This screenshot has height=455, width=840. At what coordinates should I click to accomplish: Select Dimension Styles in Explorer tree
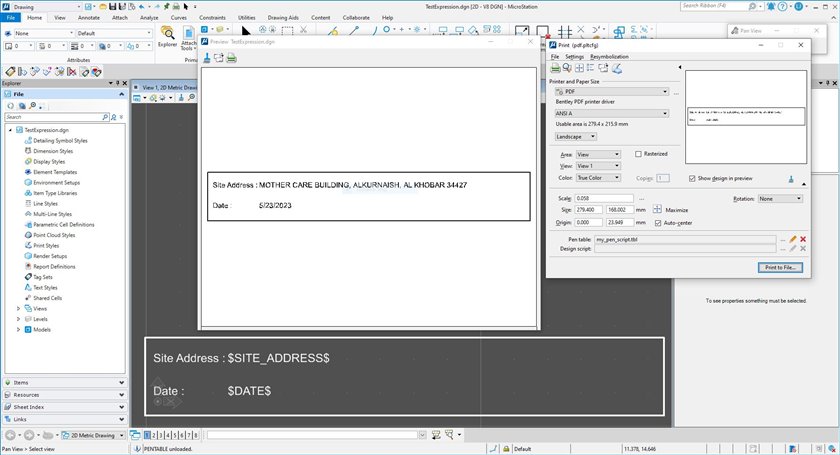[x=53, y=151]
